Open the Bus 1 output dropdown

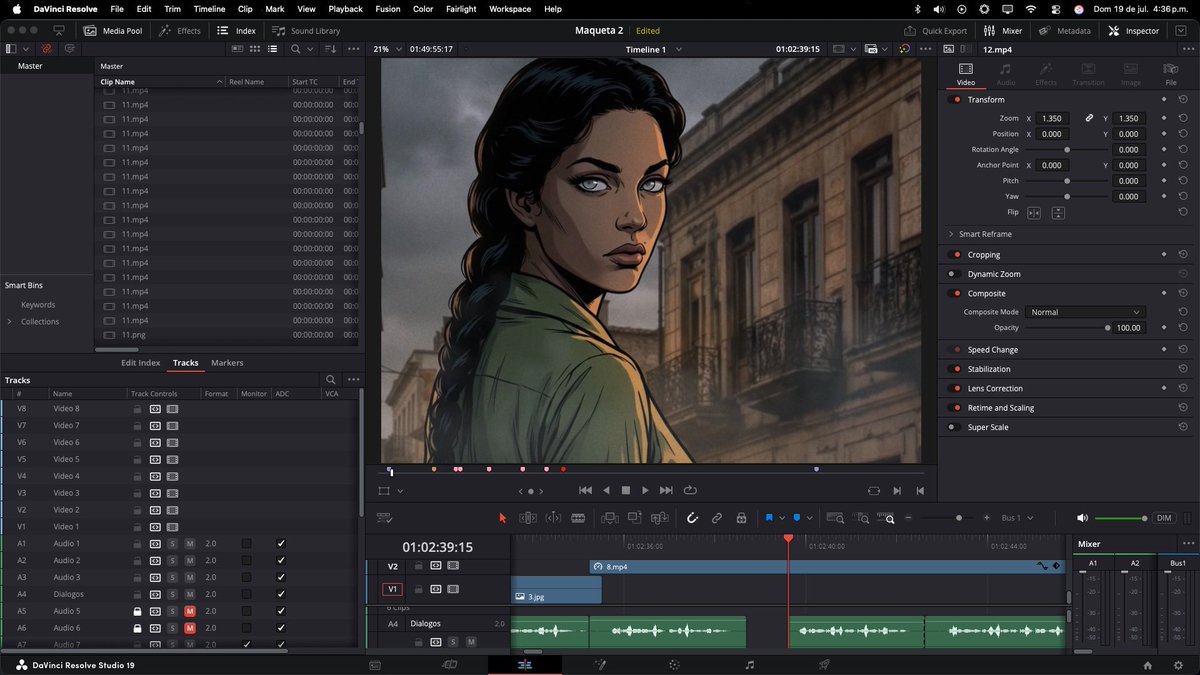coord(1018,518)
